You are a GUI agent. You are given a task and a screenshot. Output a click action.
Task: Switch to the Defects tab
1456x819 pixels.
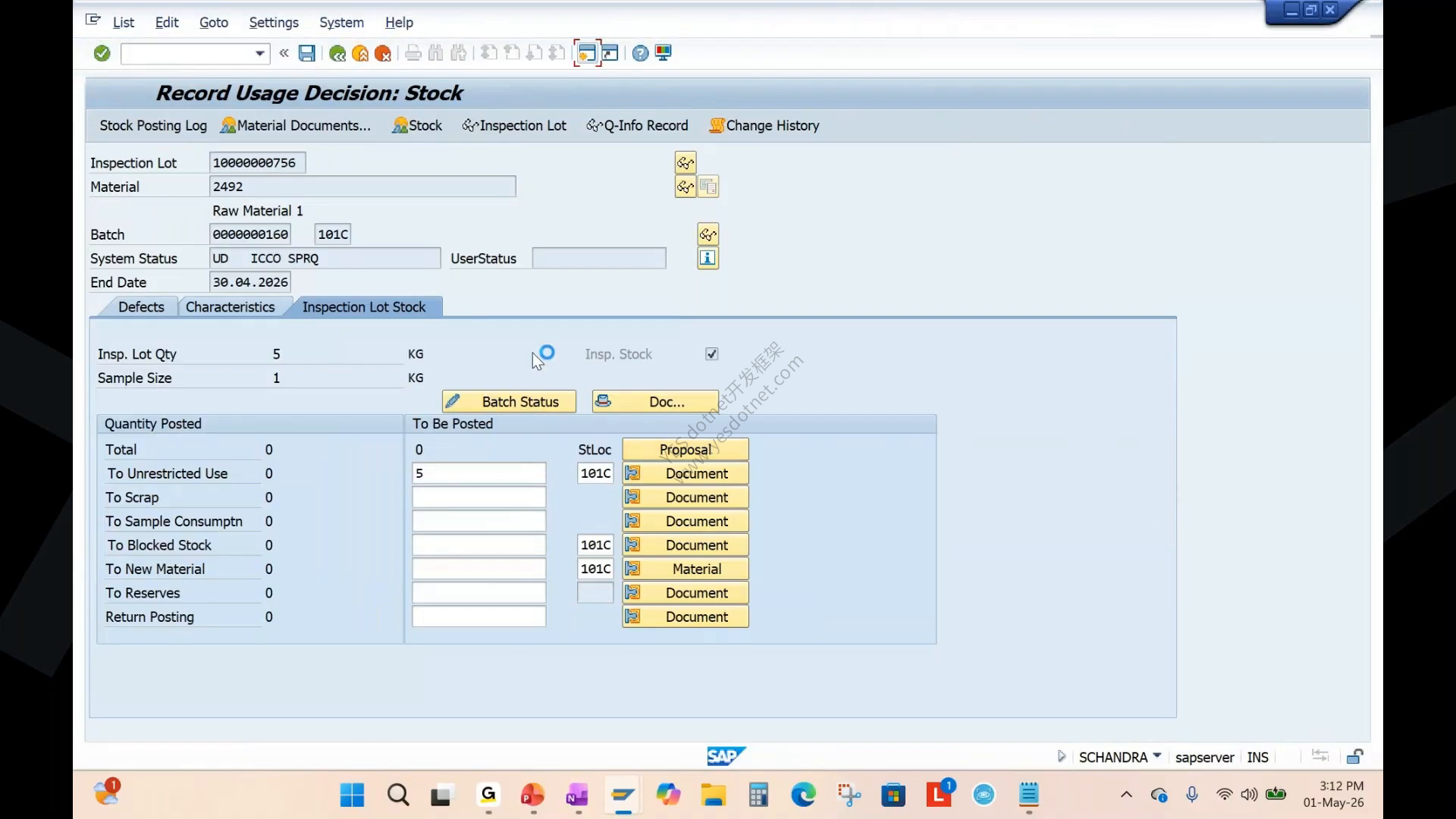coord(141,307)
